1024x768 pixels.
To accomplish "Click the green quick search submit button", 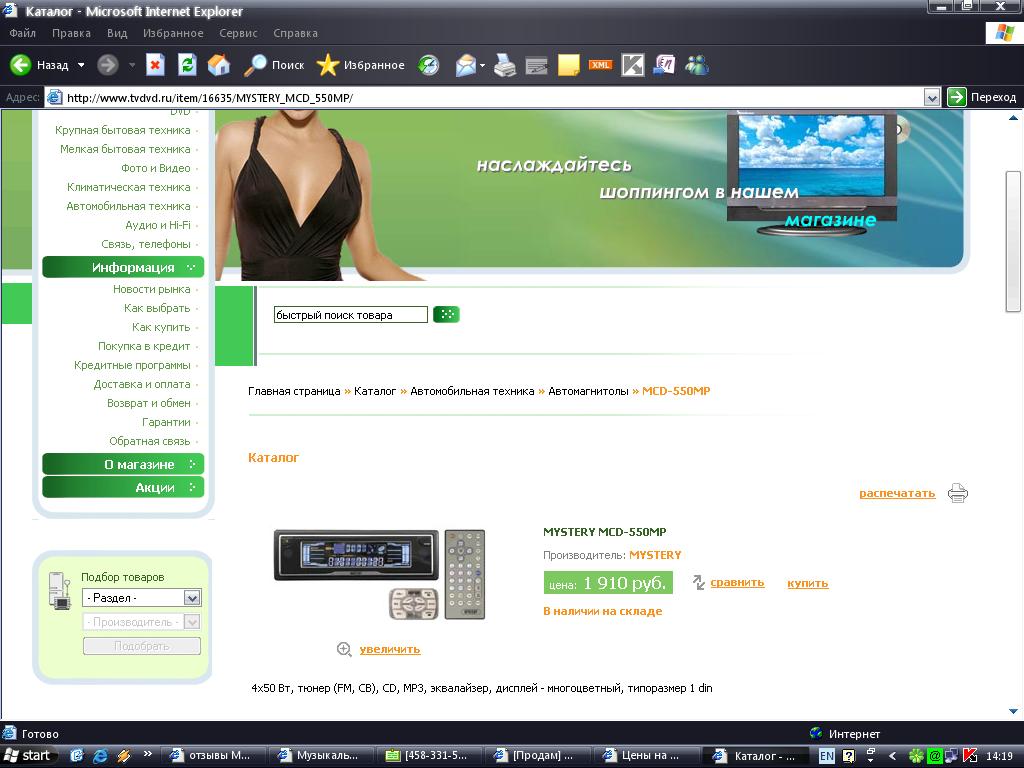I will point(446,314).
